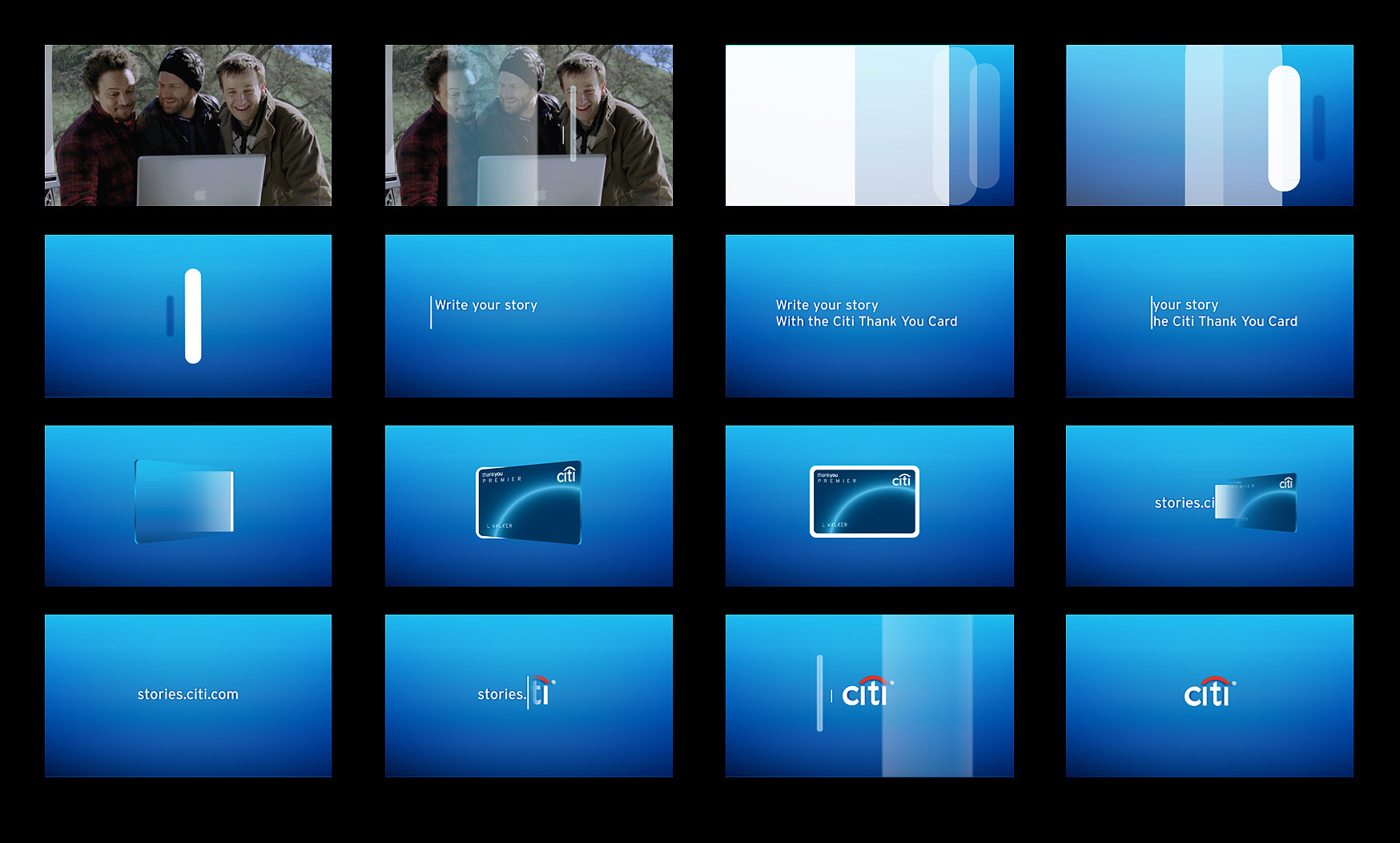
Task: Open the three men with laptop frame
Action: (188, 125)
